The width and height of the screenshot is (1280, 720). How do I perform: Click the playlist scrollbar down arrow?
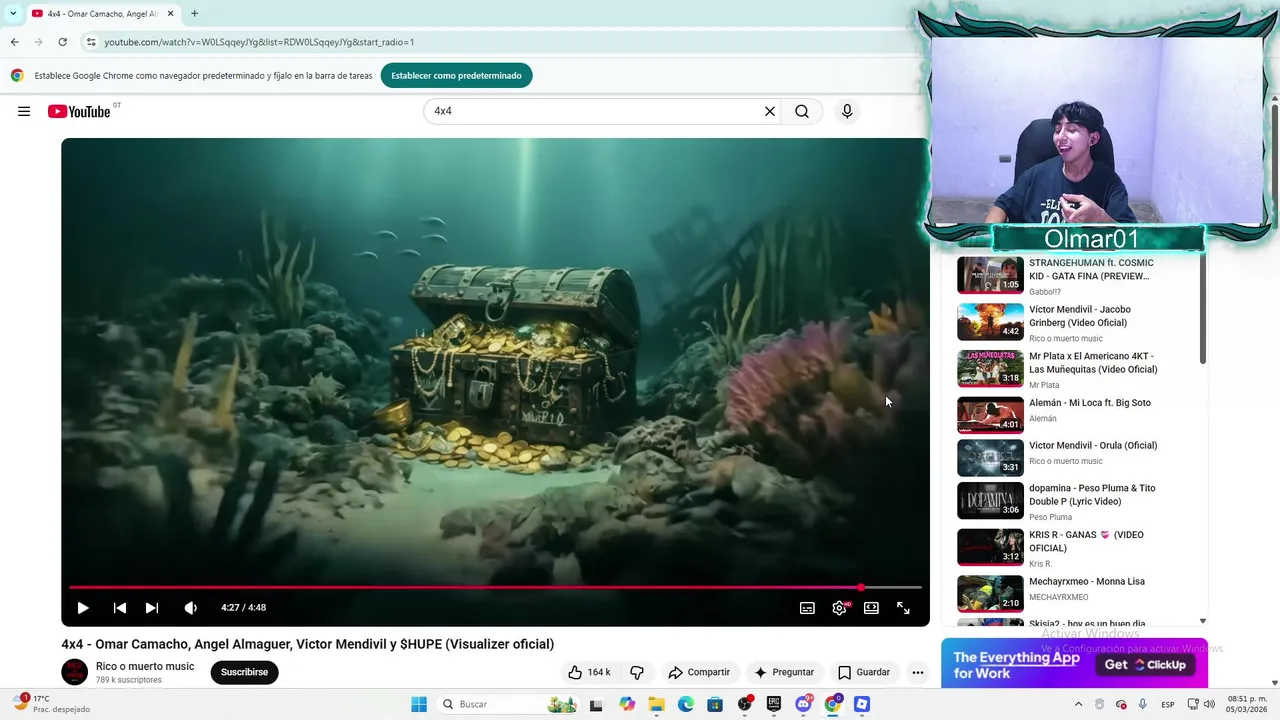(x=1202, y=621)
